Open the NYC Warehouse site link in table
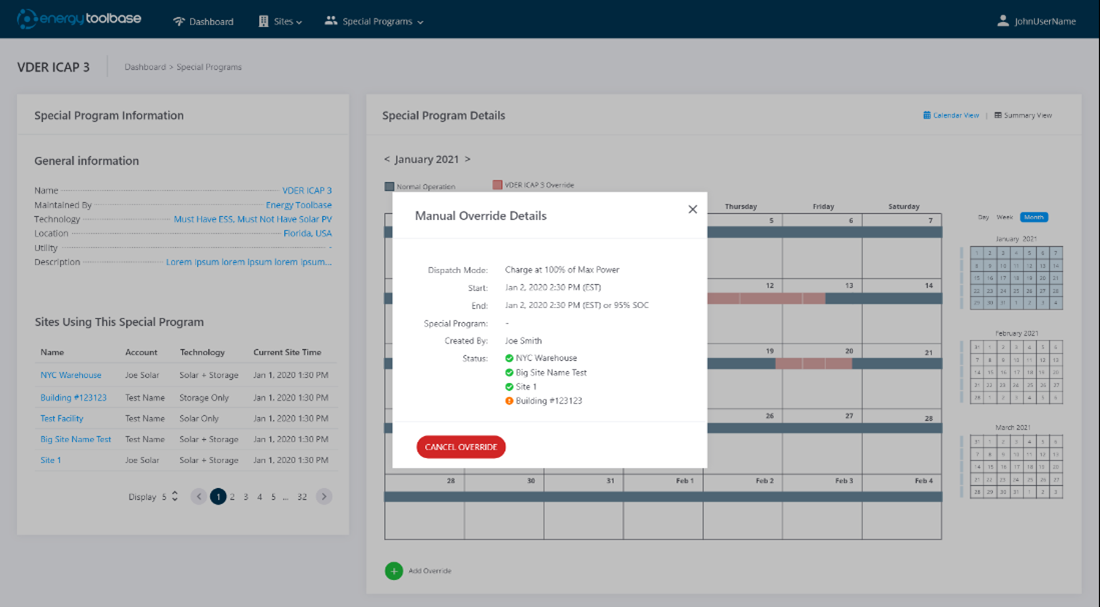 pyautogui.click(x=71, y=375)
